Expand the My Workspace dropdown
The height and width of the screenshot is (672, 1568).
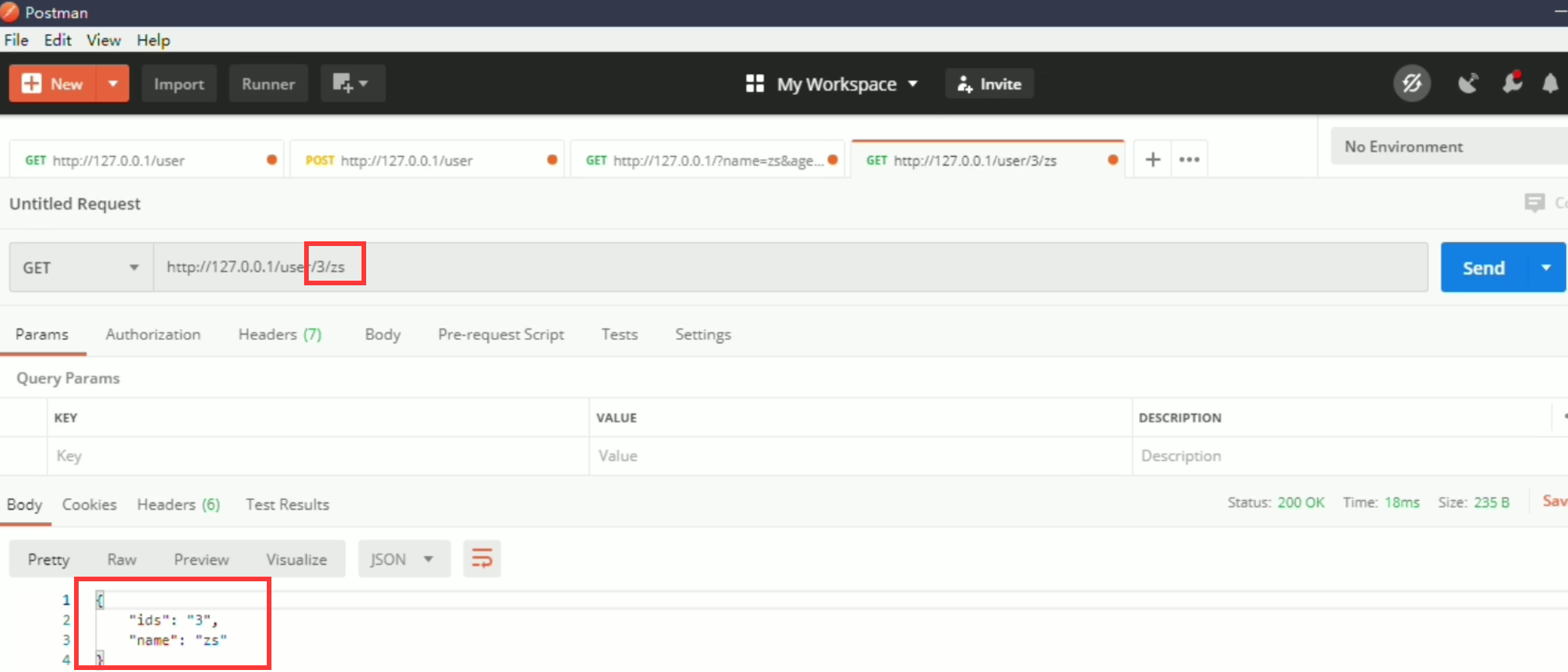[912, 84]
